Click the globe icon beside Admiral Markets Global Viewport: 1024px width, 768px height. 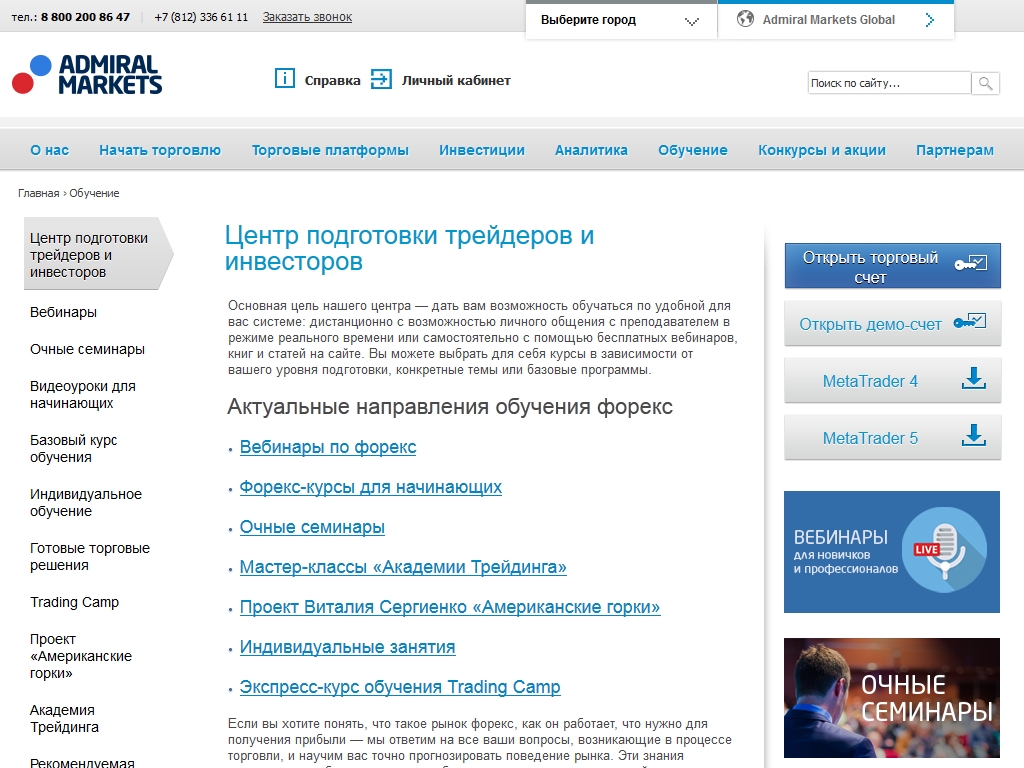pyautogui.click(x=745, y=19)
